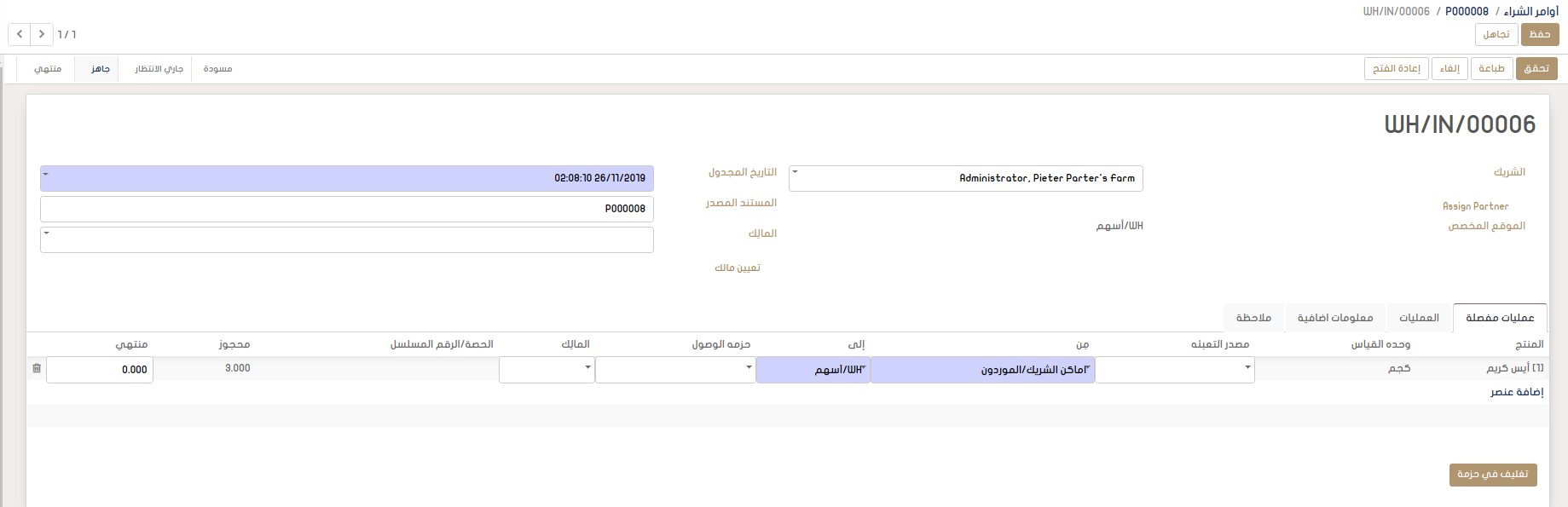Go to previous record arrow
The image size is (1568, 507).
pos(20,34)
